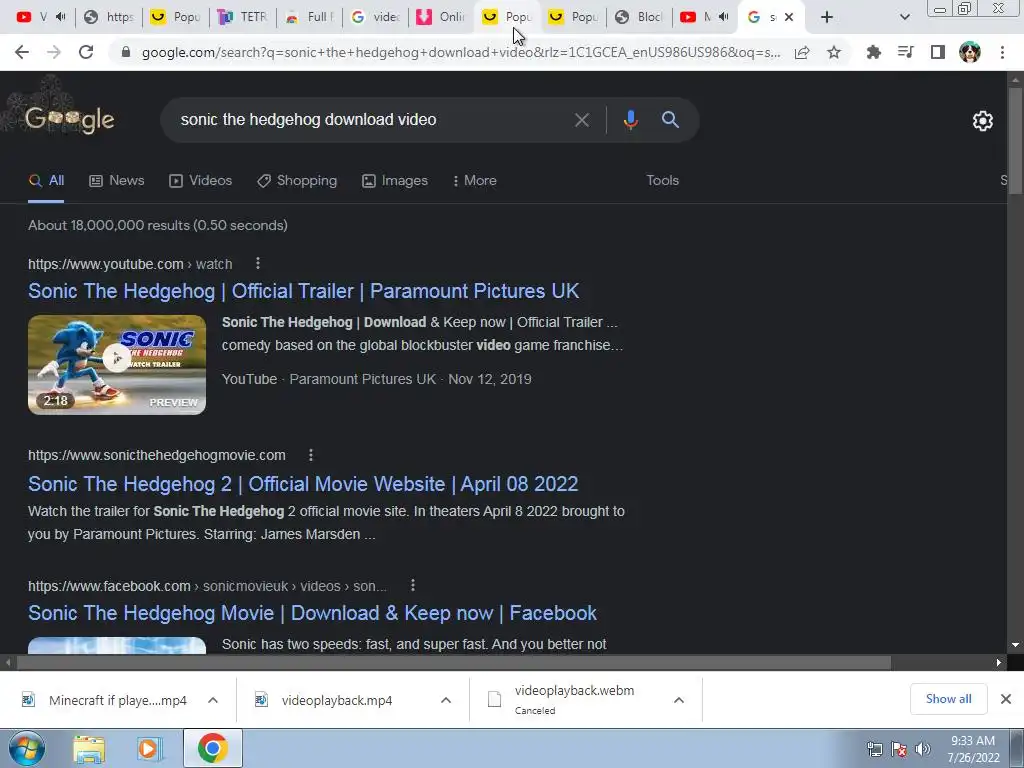Select the Images search filter

click(x=395, y=181)
